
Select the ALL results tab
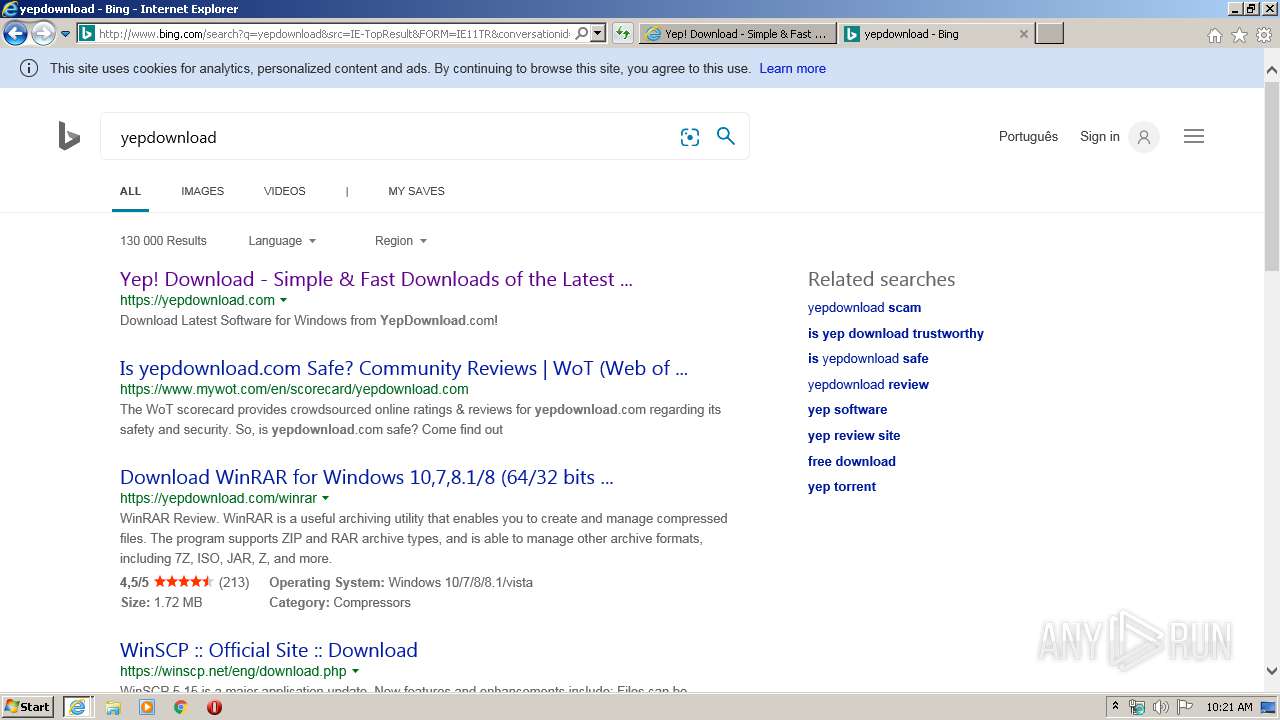pos(130,191)
